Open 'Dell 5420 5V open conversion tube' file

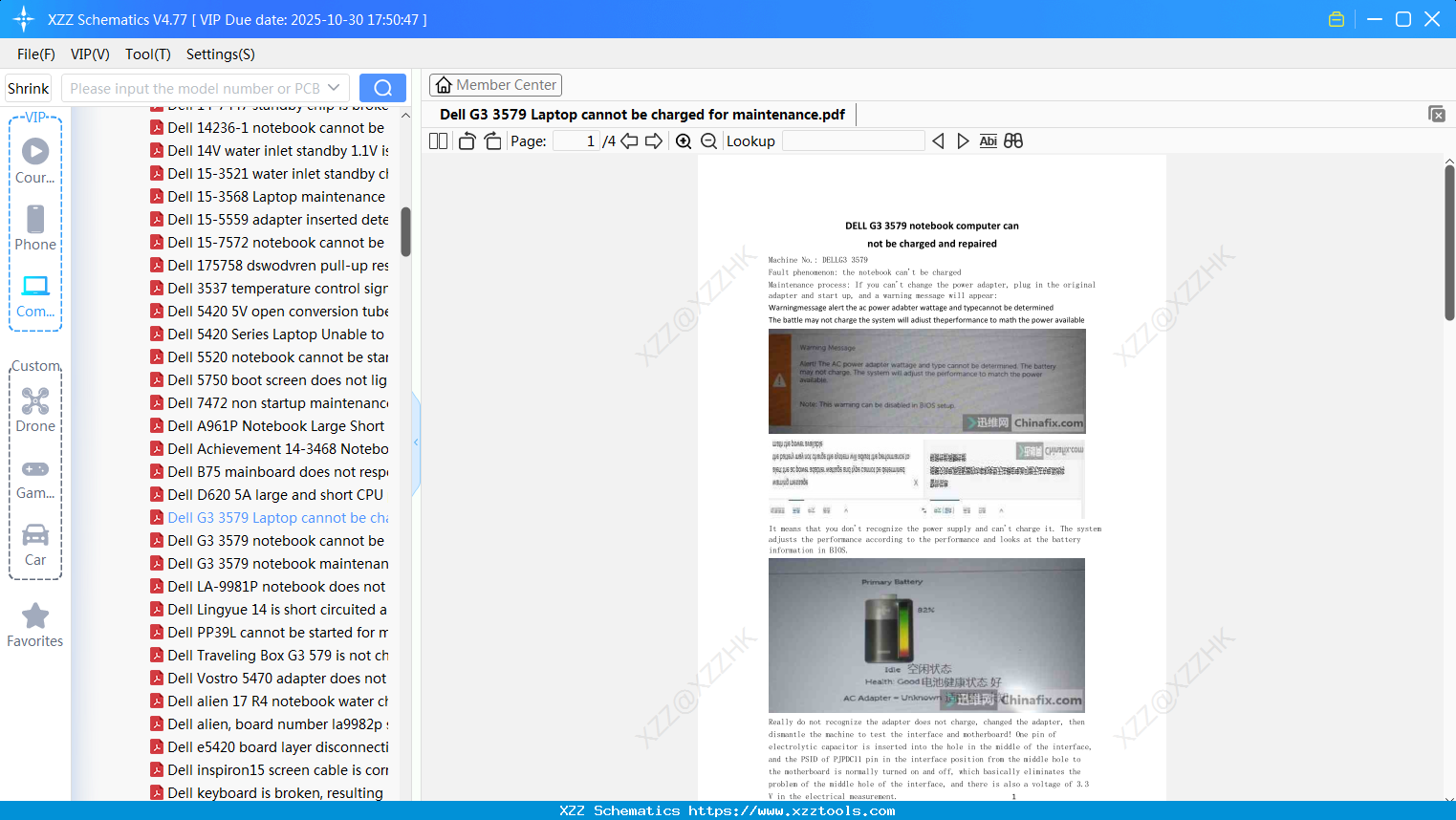[278, 312]
